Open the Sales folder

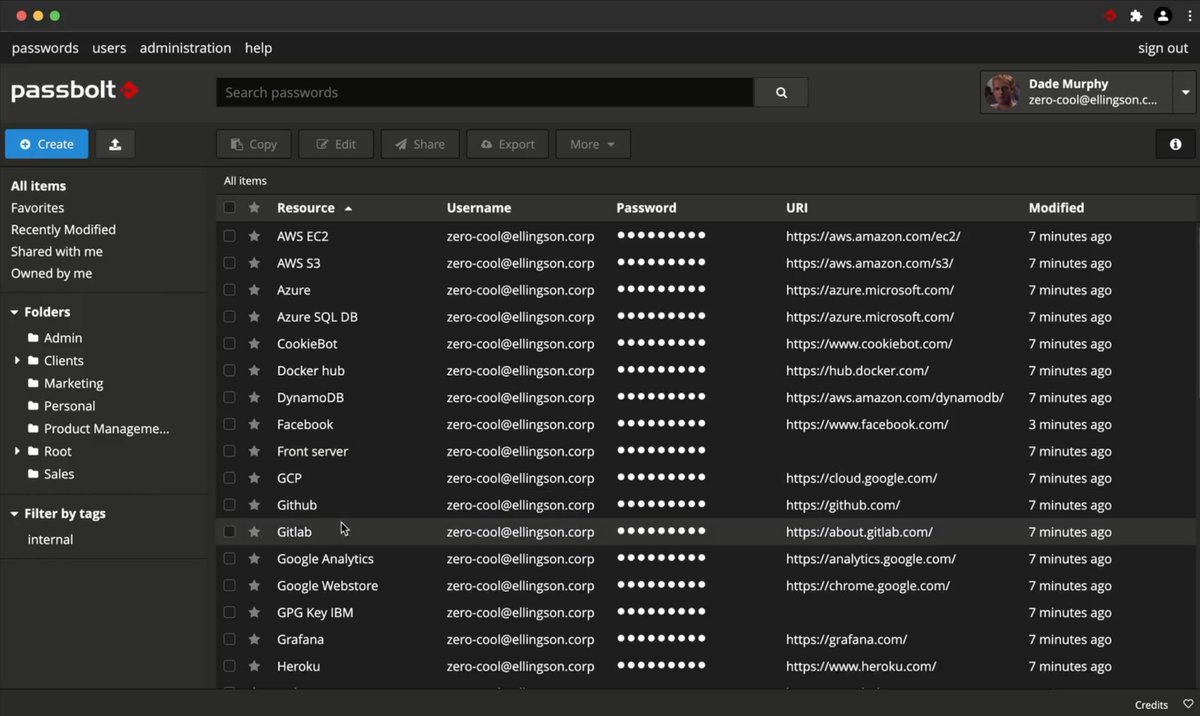tap(59, 474)
